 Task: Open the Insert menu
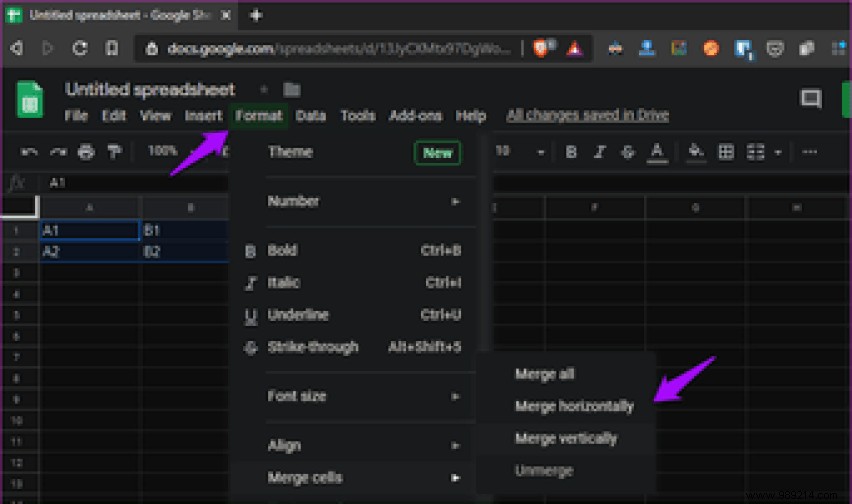point(204,116)
